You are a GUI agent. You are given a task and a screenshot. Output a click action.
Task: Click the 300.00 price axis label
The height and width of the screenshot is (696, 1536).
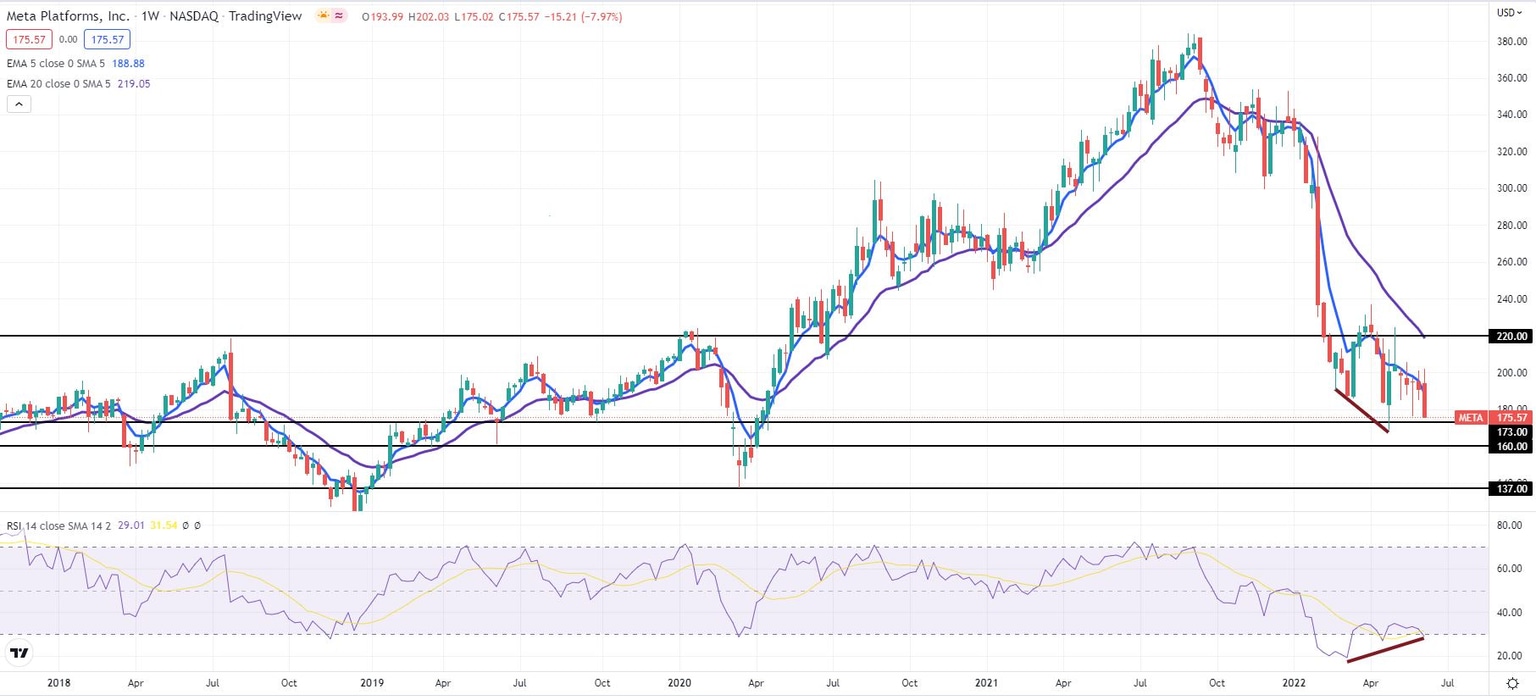1510,188
